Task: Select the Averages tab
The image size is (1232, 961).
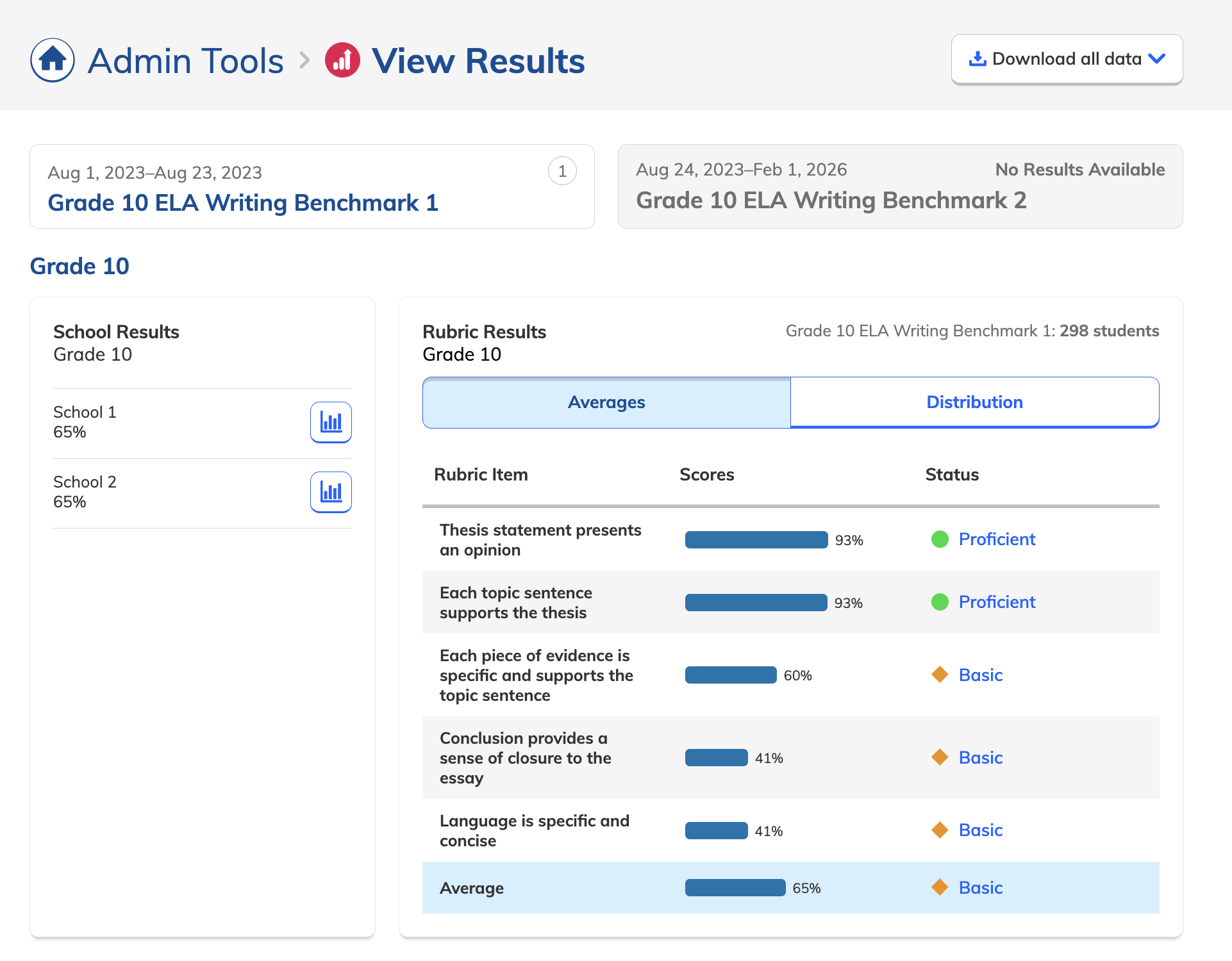Action: 605,402
